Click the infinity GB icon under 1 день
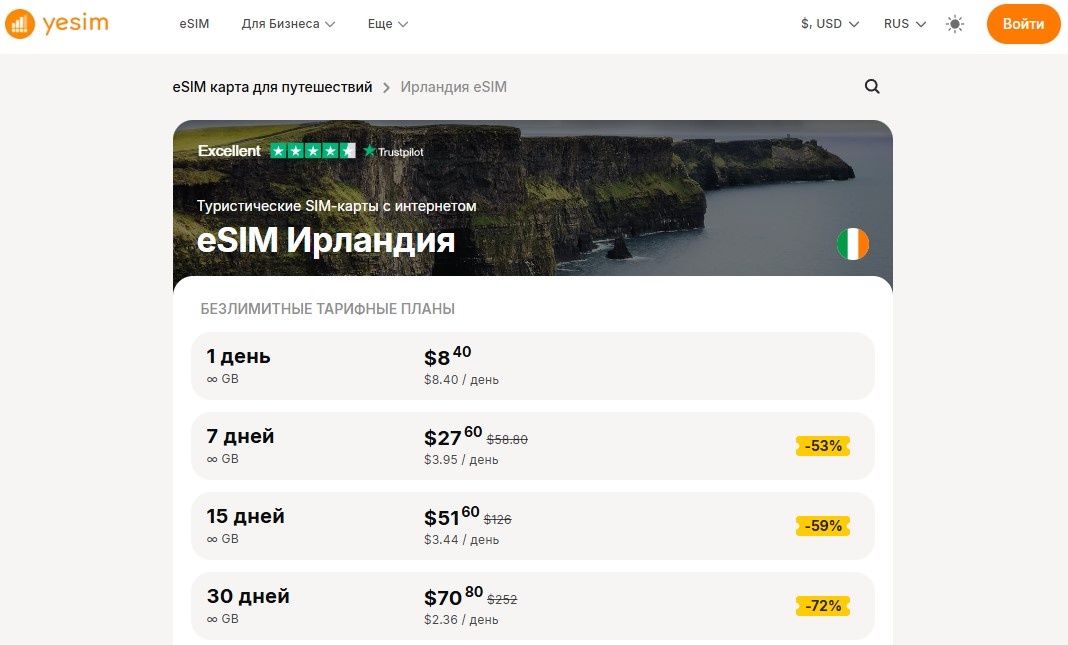This screenshot has width=1068, height=645. click(211, 379)
